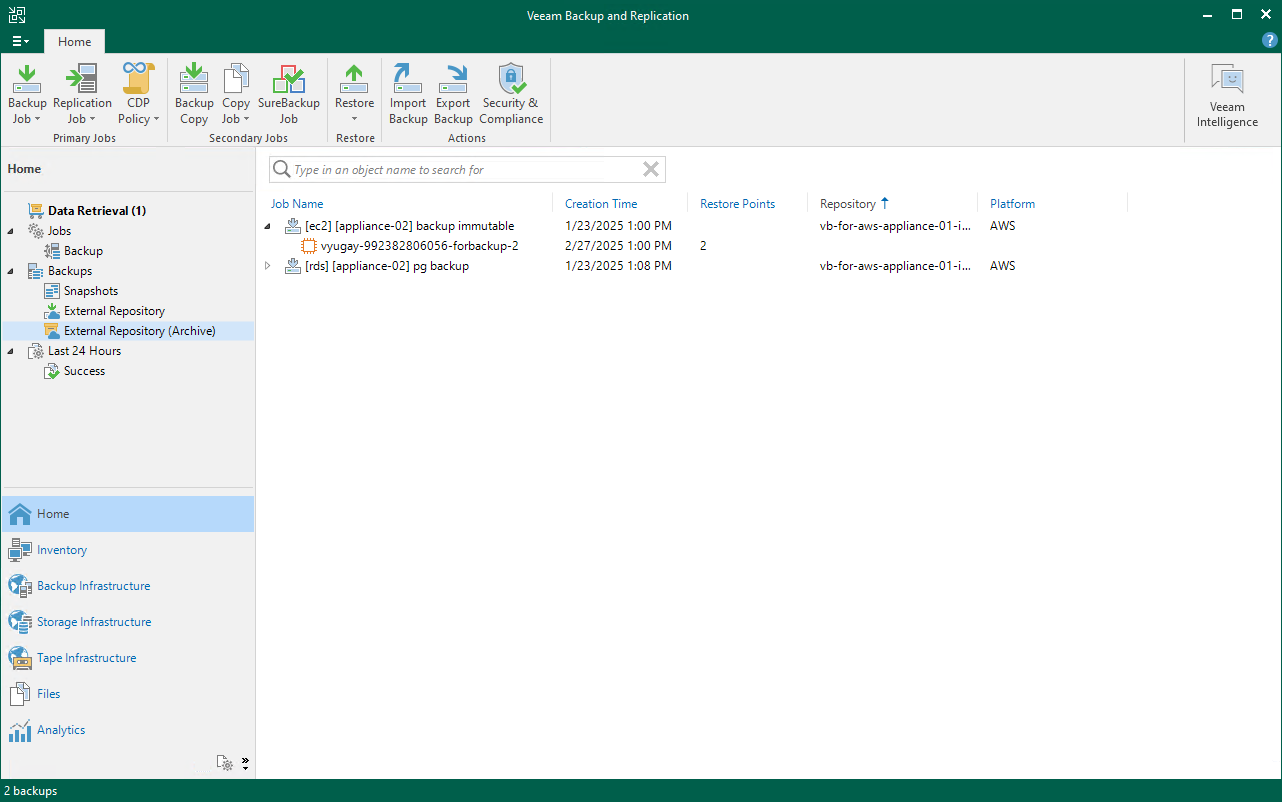Image resolution: width=1282 pixels, height=802 pixels.
Task: Sort by Restore Points column
Action: [737, 204]
